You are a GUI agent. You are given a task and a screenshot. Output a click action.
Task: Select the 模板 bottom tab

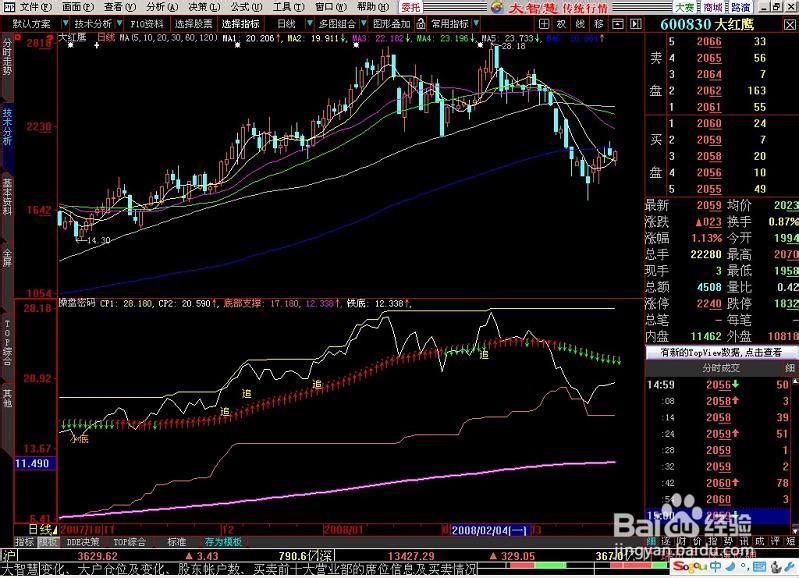[x=48, y=542]
